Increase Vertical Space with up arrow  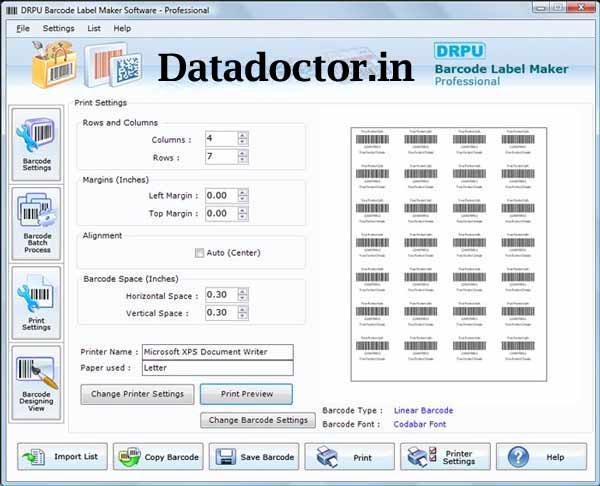(243, 309)
